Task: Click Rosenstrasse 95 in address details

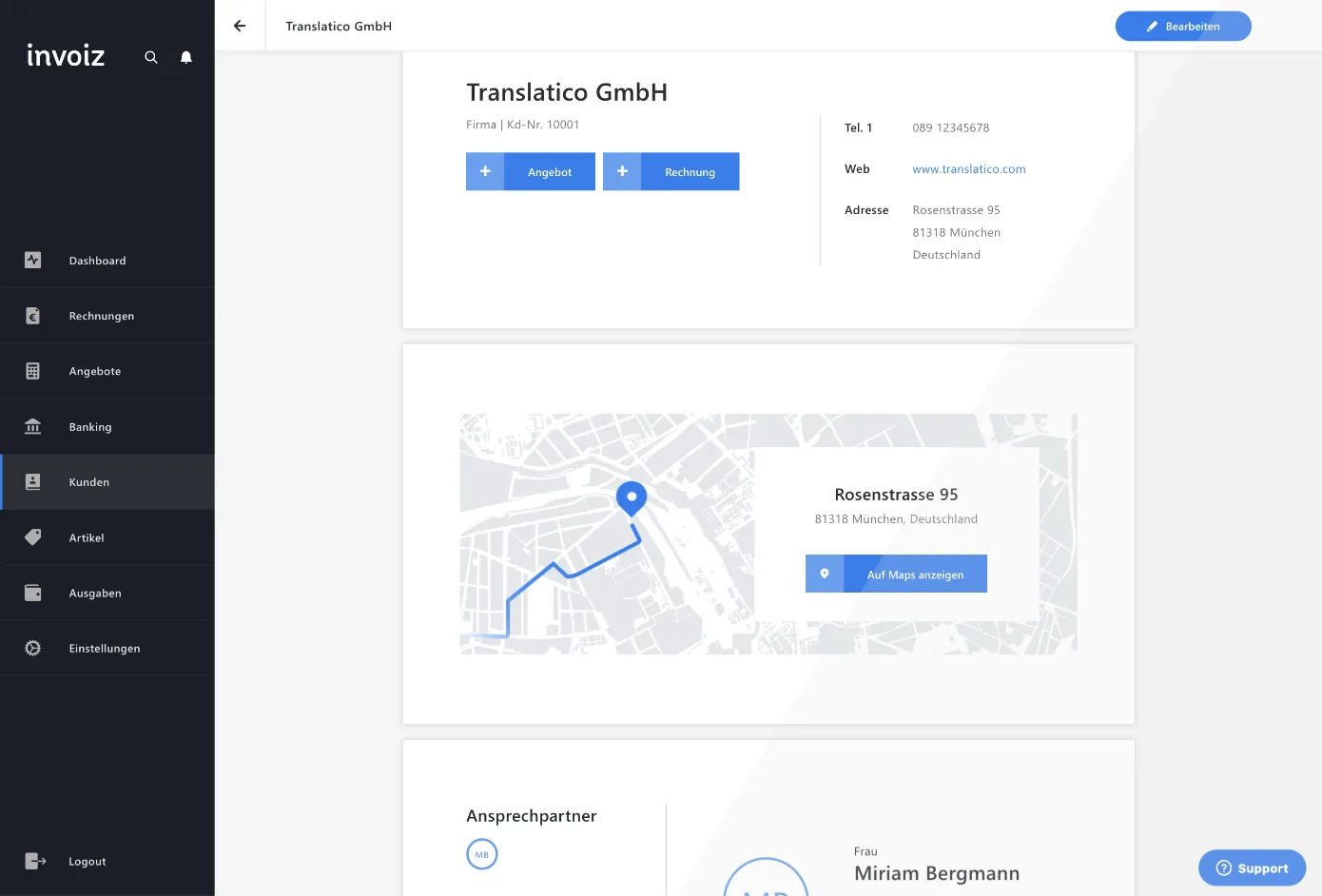Action: (956, 210)
